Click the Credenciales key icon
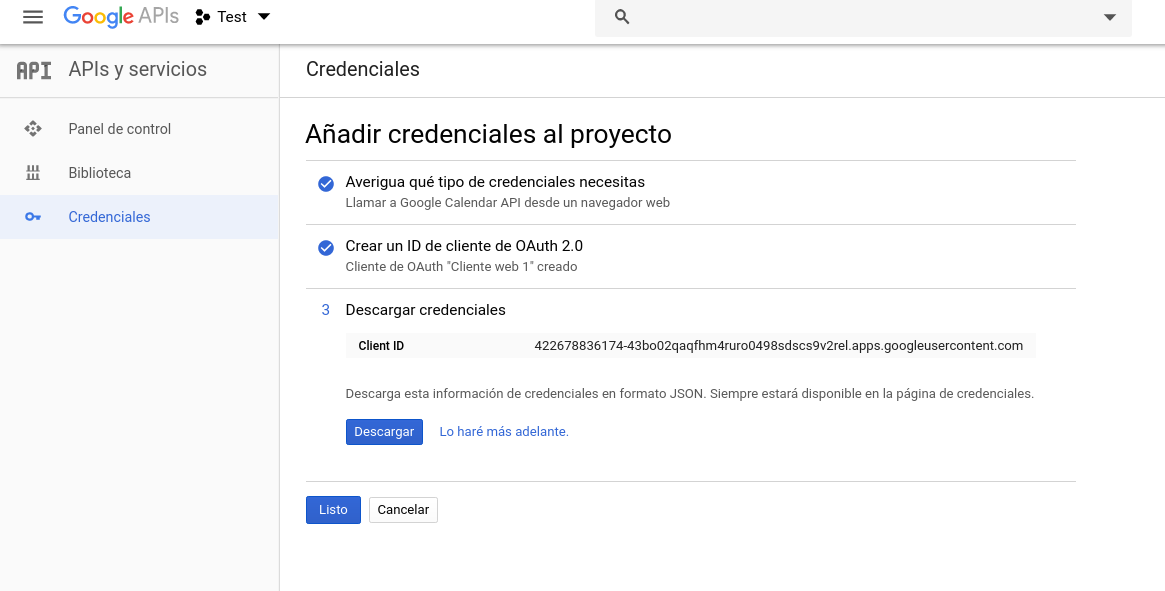 click(33, 217)
